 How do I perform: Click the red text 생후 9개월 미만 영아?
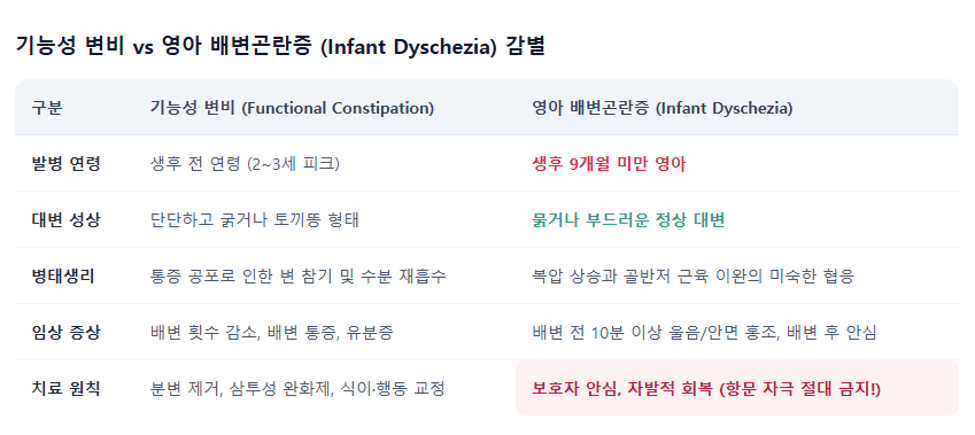[x=609, y=164]
